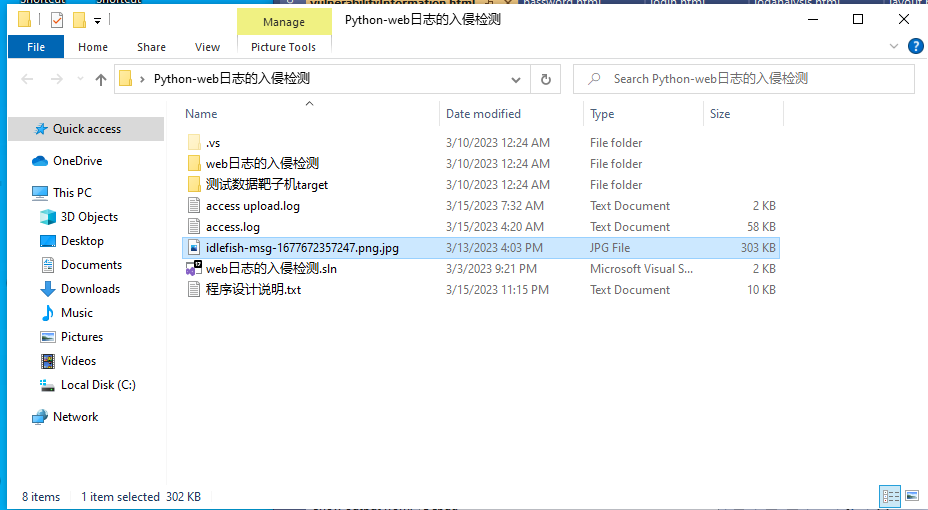The image size is (928, 510).
Task: Select the web日志的入侵检测 folder
Action: [x=262, y=164]
